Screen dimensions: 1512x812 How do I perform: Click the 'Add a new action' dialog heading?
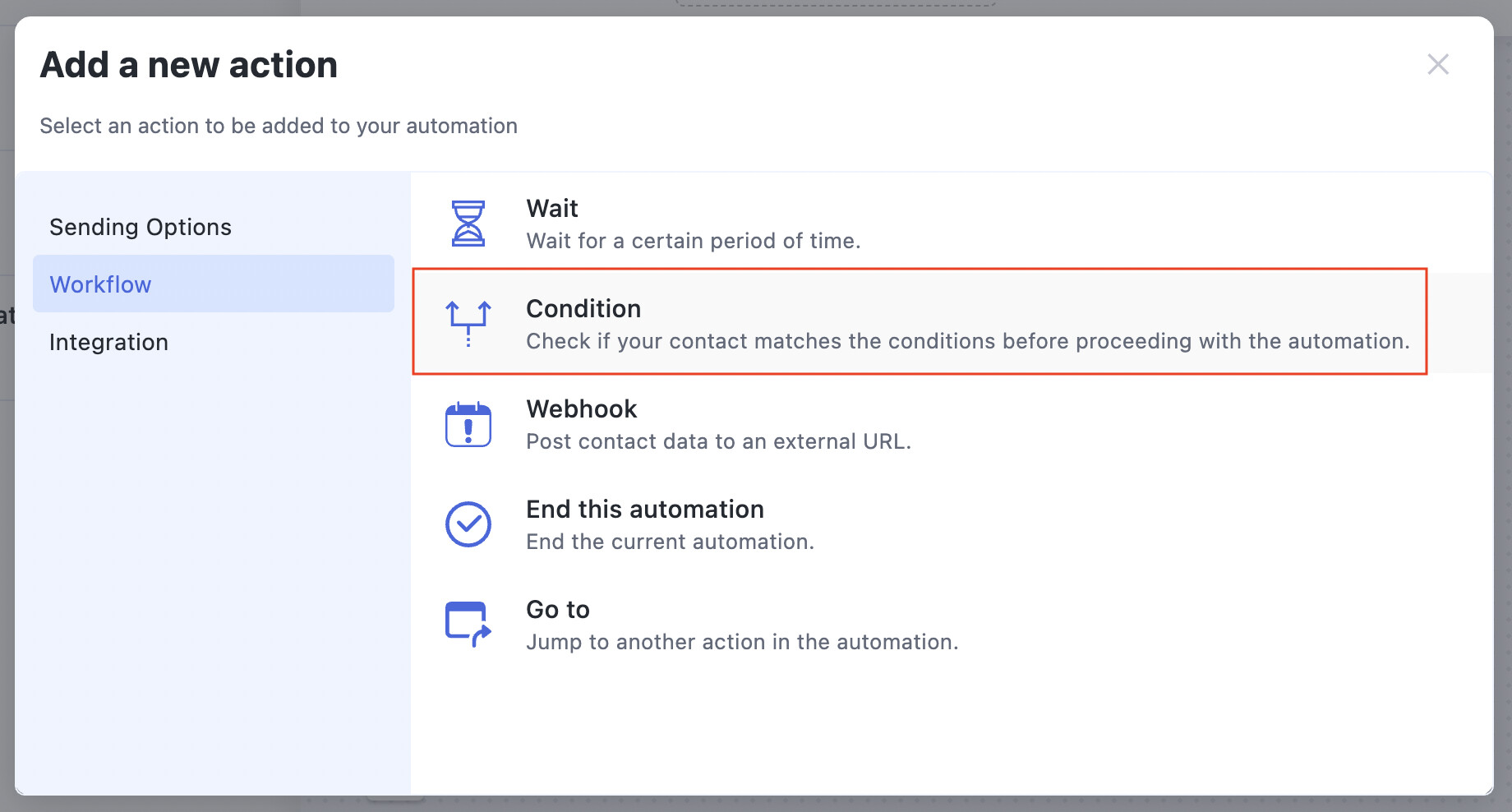pyautogui.click(x=189, y=65)
